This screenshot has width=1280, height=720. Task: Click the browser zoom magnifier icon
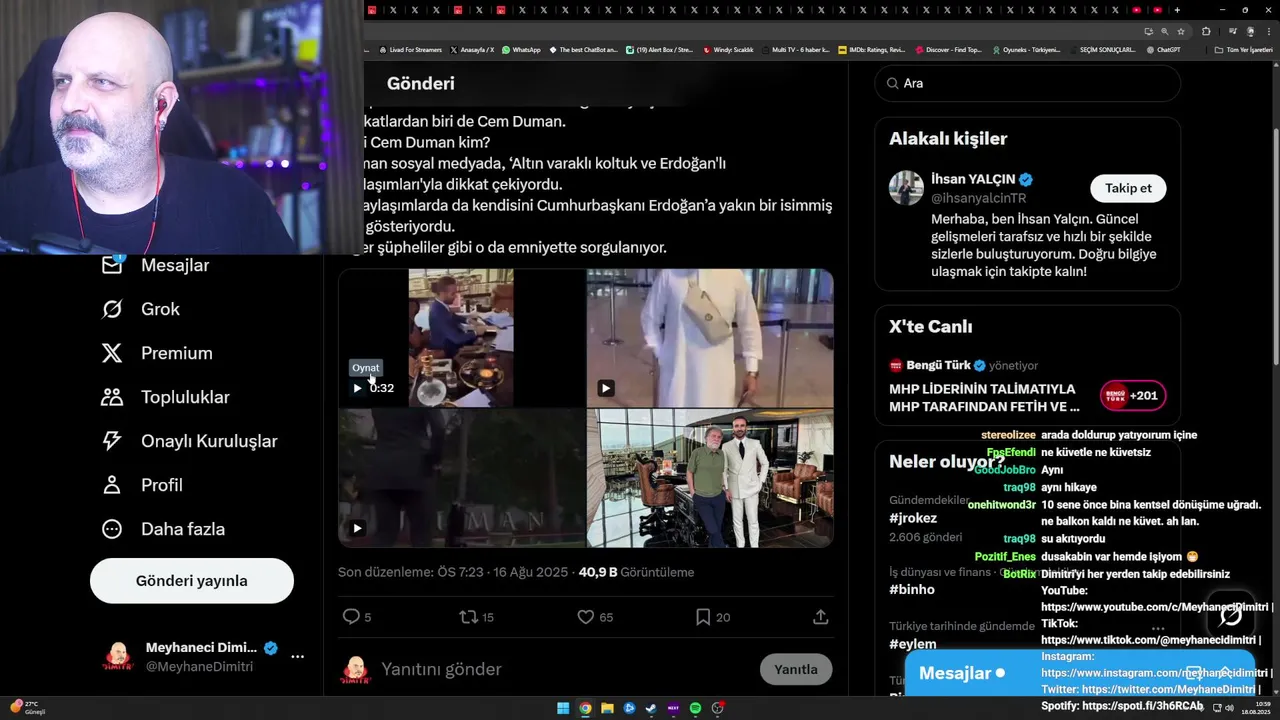(x=1164, y=31)
